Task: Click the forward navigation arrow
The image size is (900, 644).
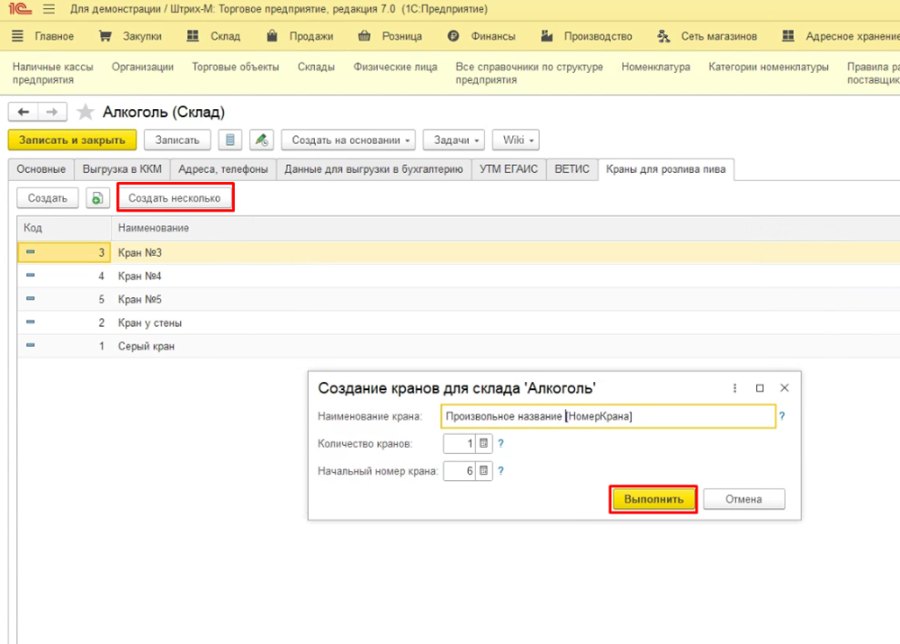Action: [52, 112]
